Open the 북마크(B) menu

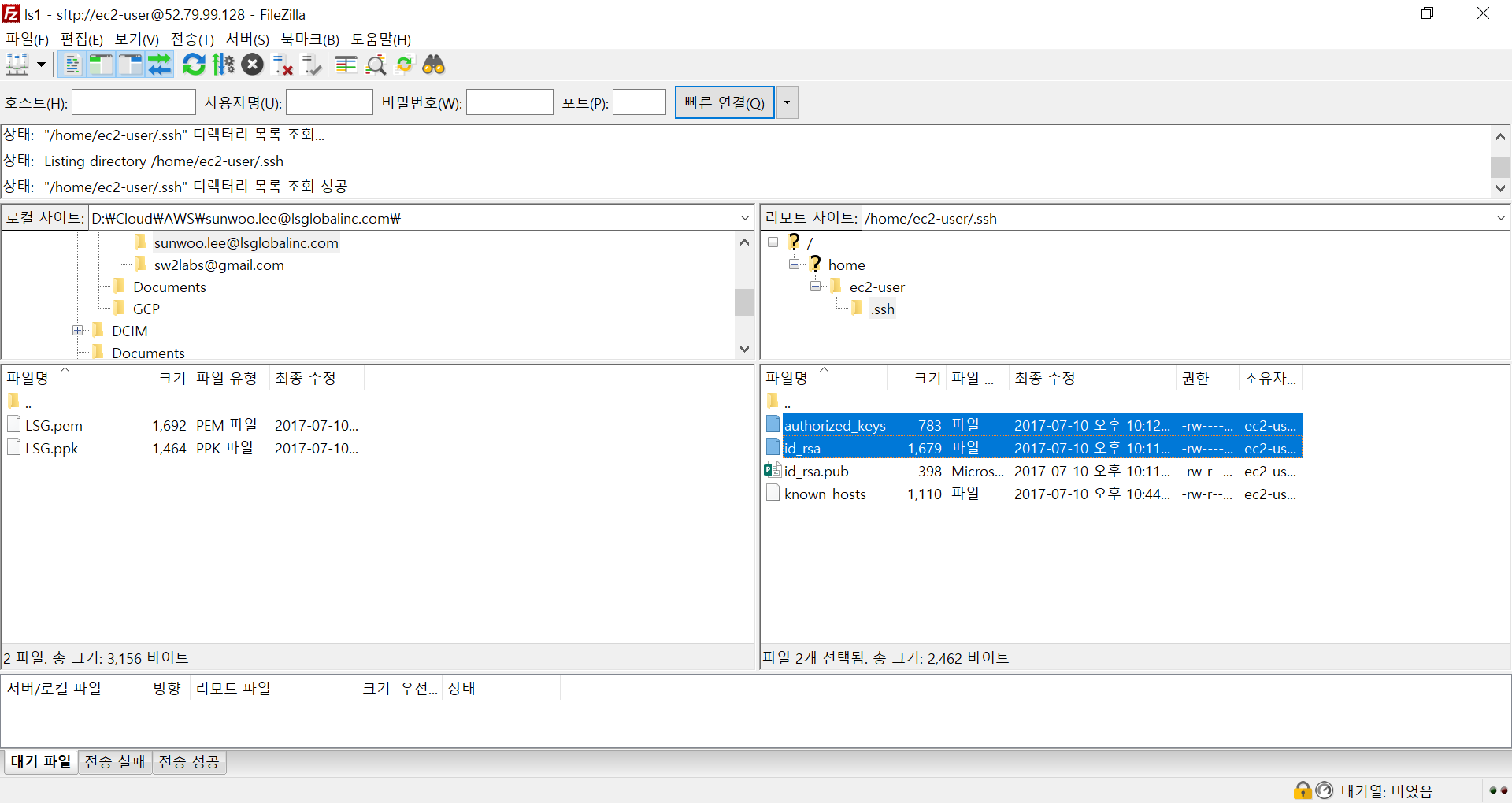[310, 39]
